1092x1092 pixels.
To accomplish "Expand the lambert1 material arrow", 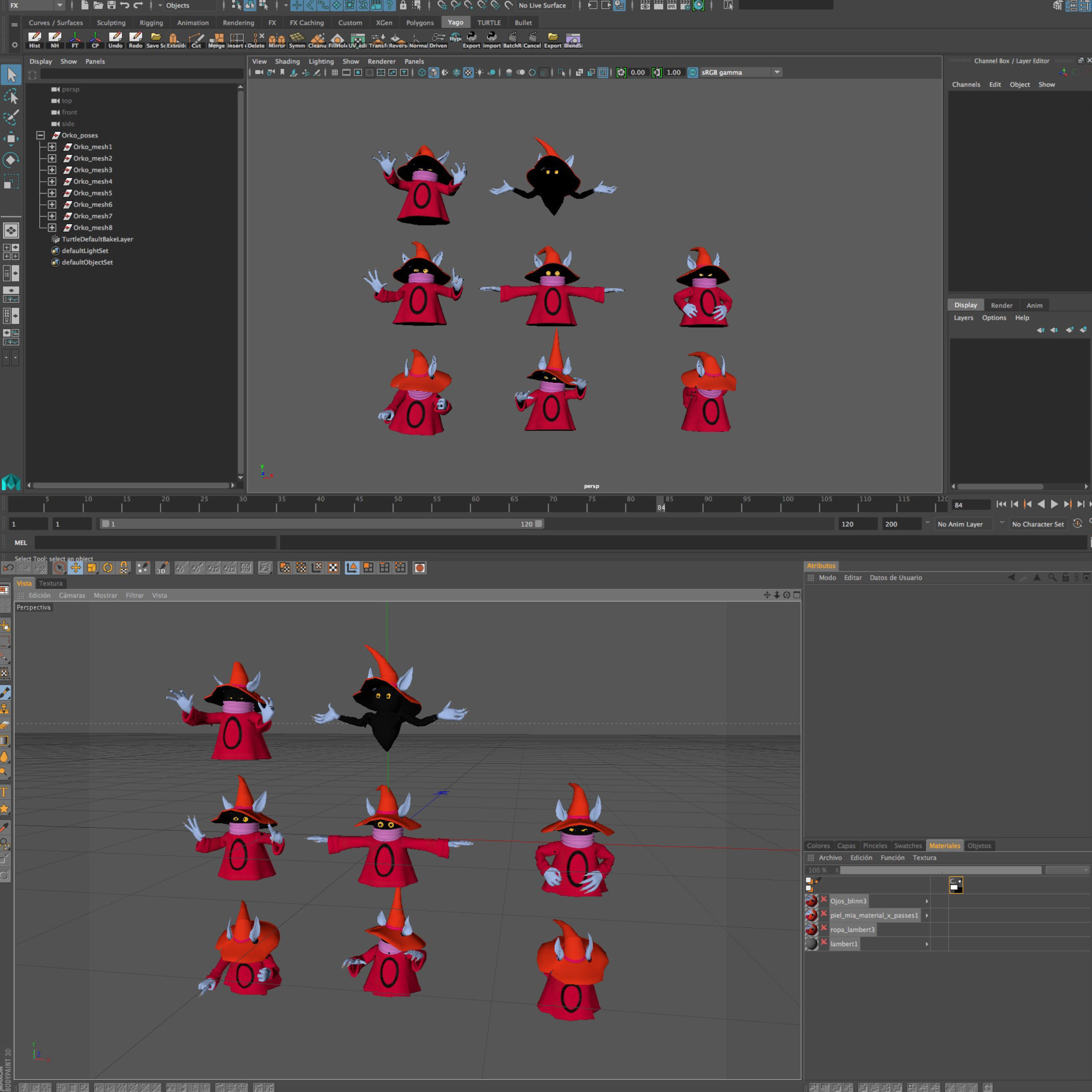I will pyautogui.click(x=926, y=944).
